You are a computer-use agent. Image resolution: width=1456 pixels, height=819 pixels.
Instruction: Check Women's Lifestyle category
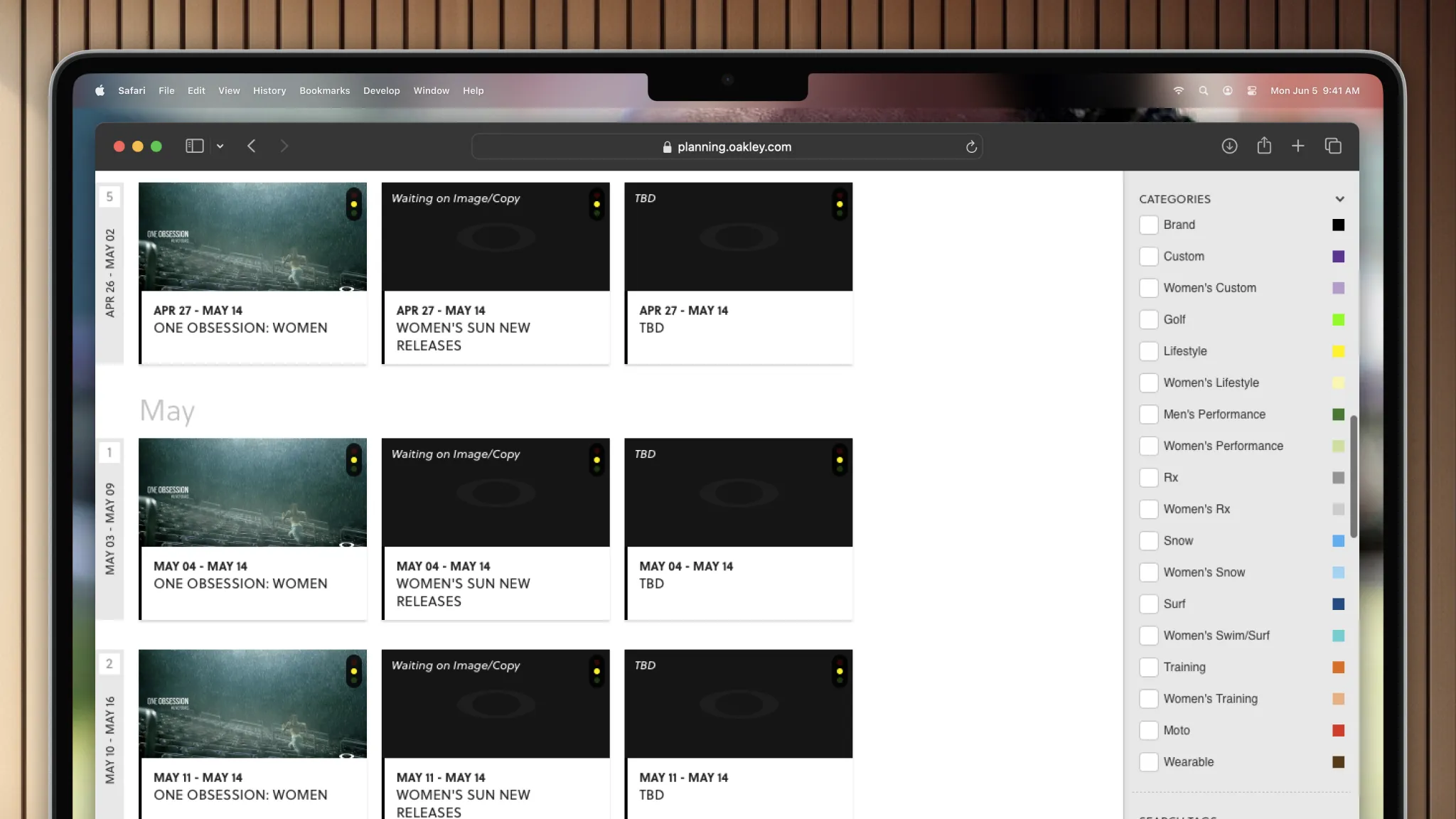tap(1148, 382)
